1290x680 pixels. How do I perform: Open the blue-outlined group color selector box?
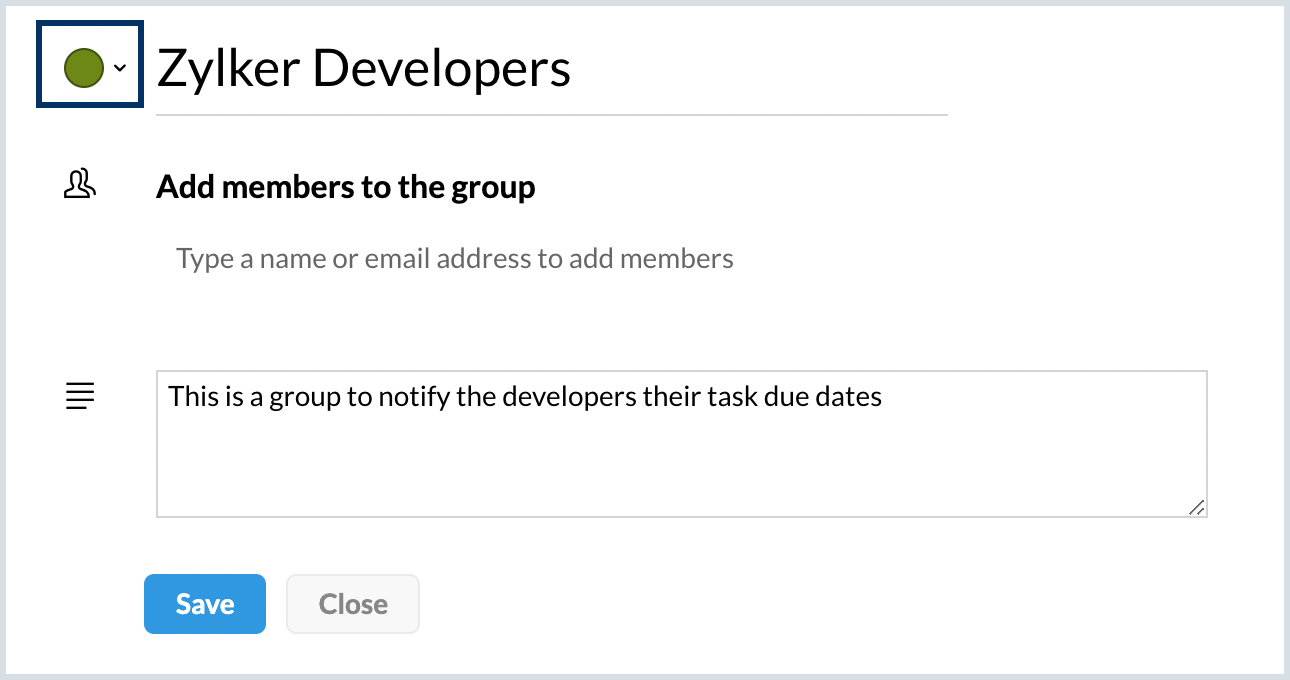[90, 64]
